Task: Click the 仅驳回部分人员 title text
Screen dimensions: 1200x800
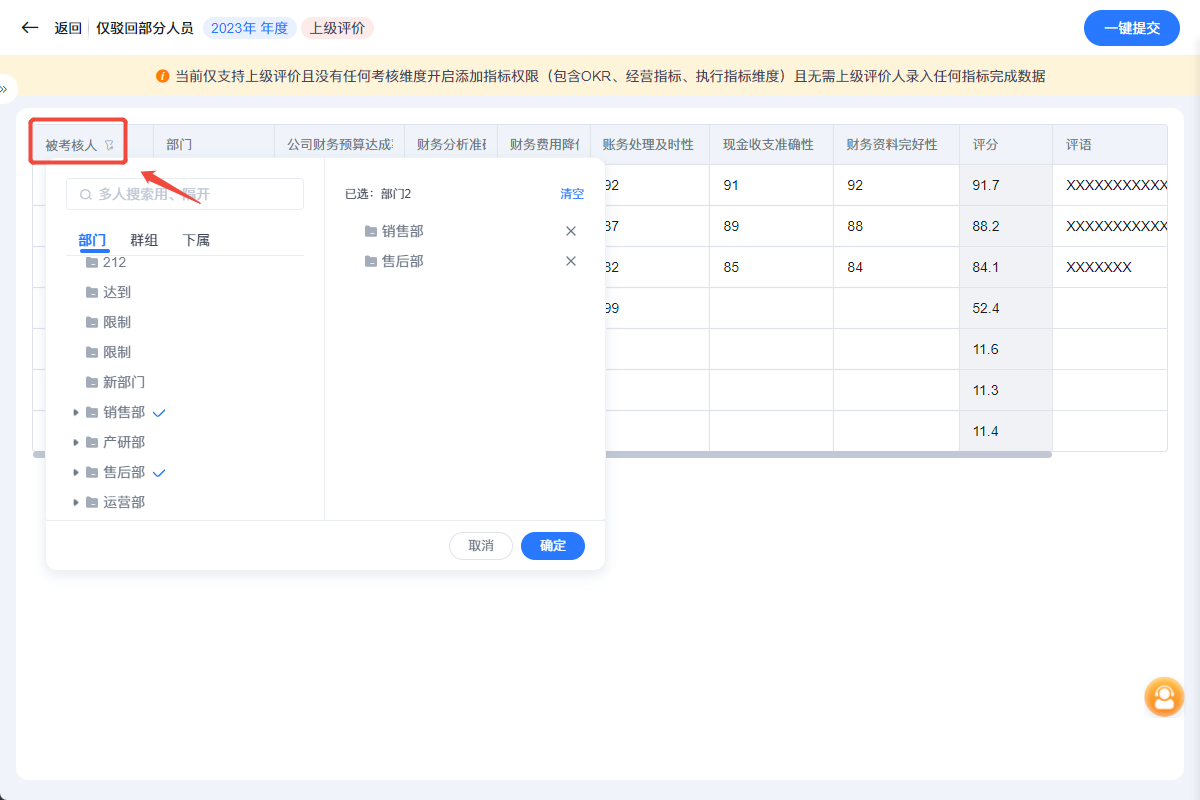Action: [x=145, y=28]
